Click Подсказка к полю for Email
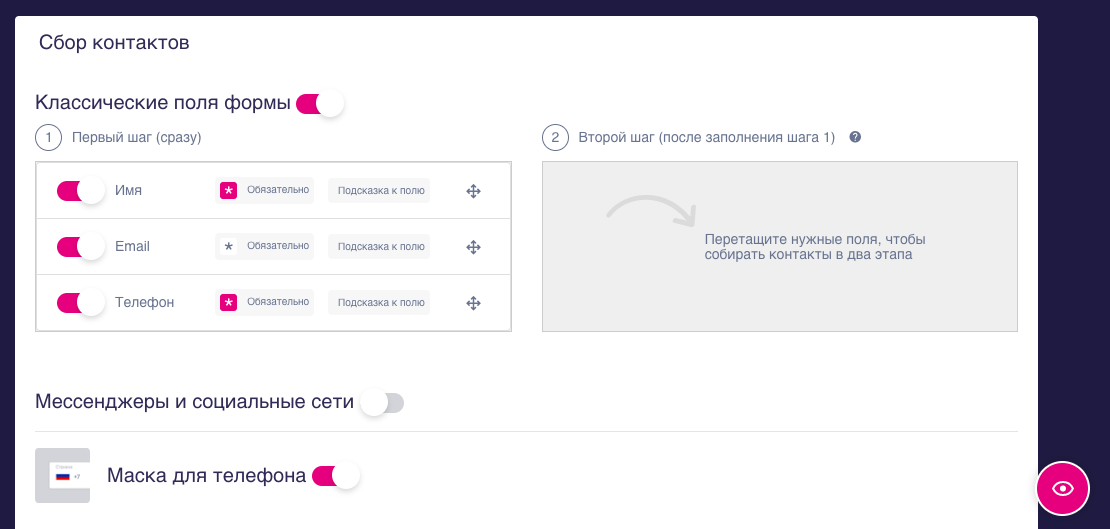This screenshot has width=1110, height=529. (379, 246)
